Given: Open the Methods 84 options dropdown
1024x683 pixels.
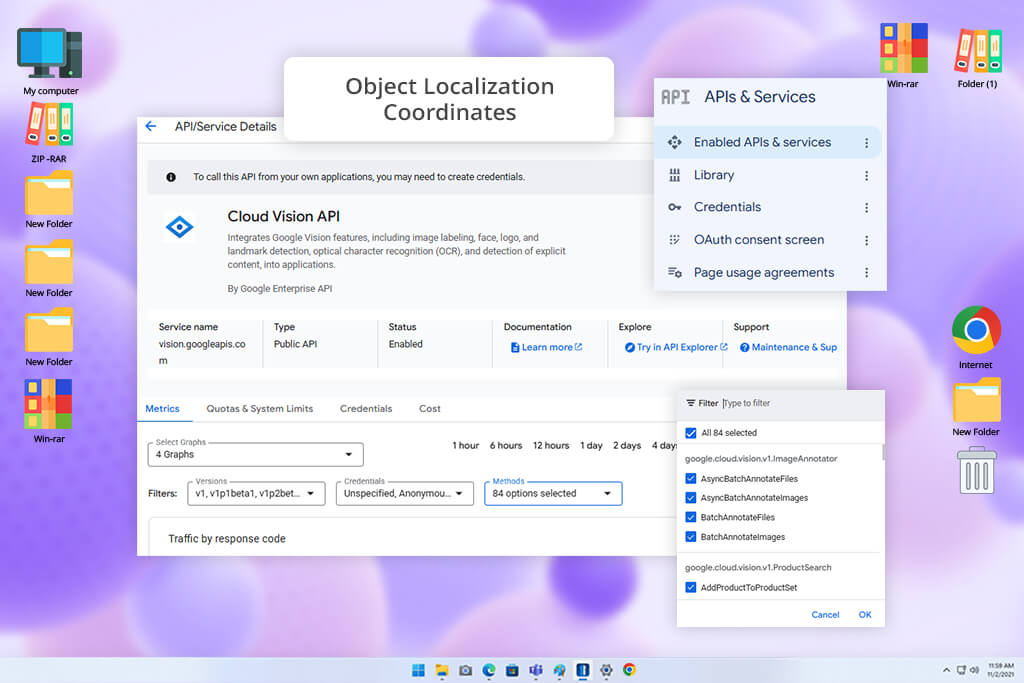Looking at the screenshot, I should (x=553, y=494).
